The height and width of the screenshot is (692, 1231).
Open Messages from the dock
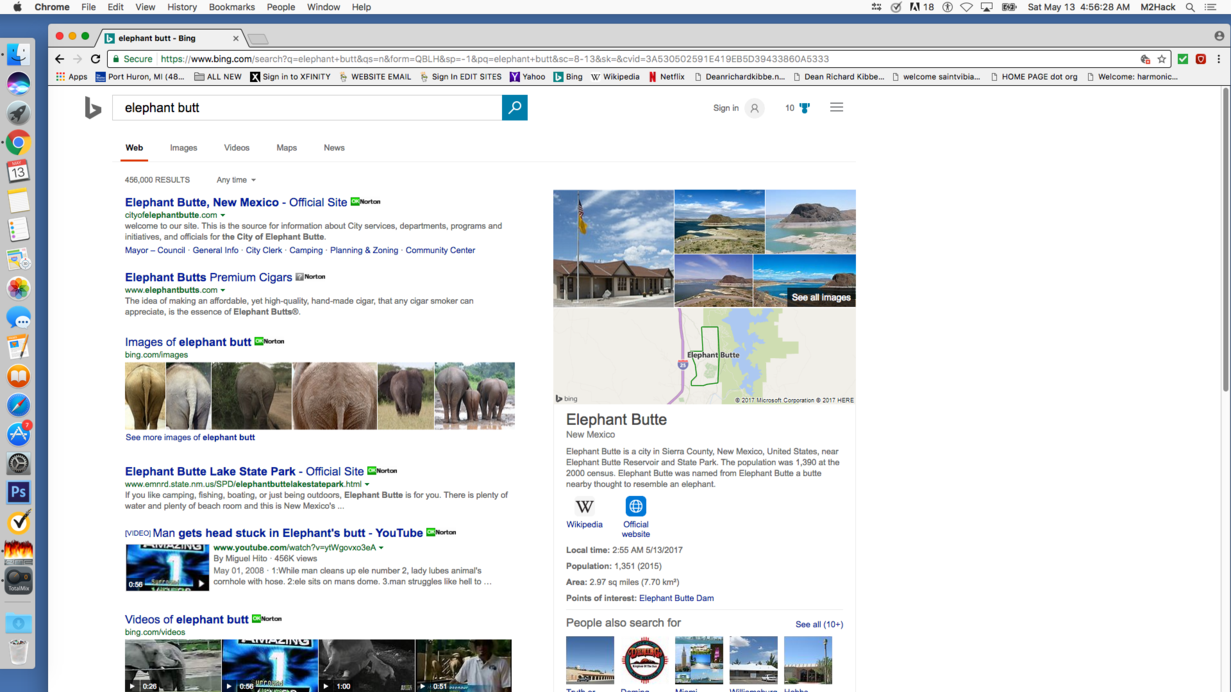[18, 318]
